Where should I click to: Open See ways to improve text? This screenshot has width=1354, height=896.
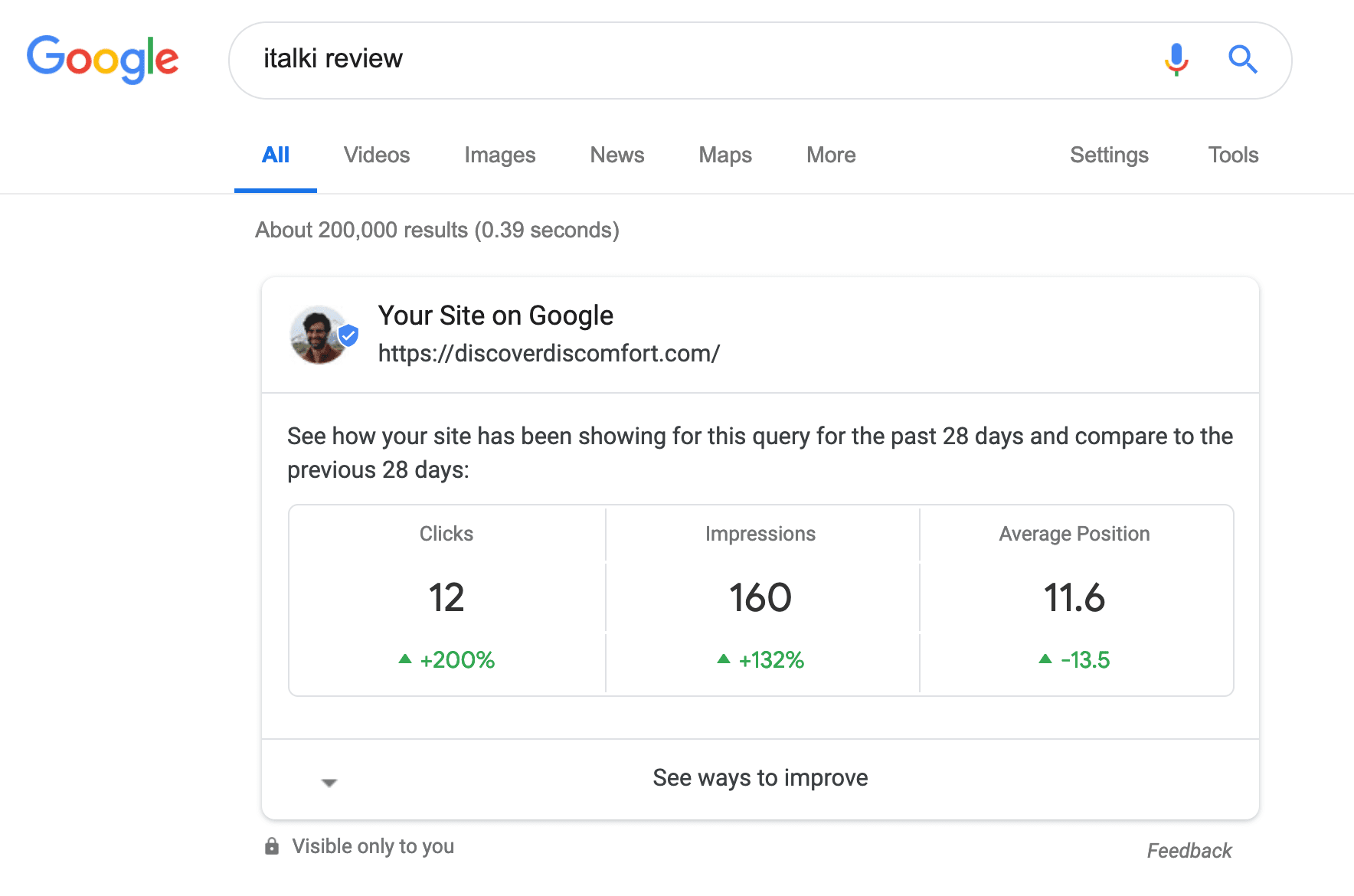[x=760, y=778]
